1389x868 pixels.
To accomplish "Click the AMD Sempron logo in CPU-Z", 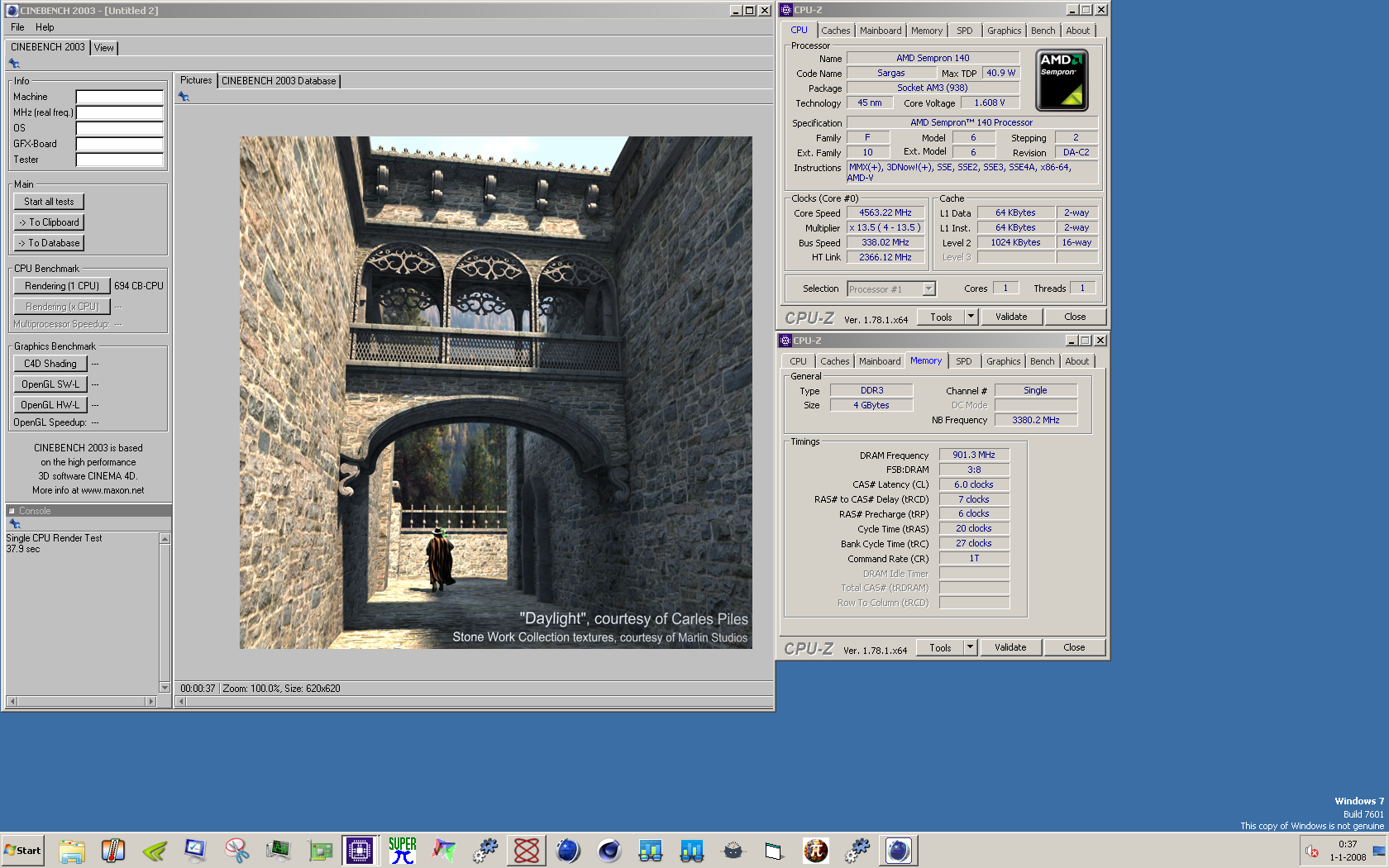I will 1062,80.
